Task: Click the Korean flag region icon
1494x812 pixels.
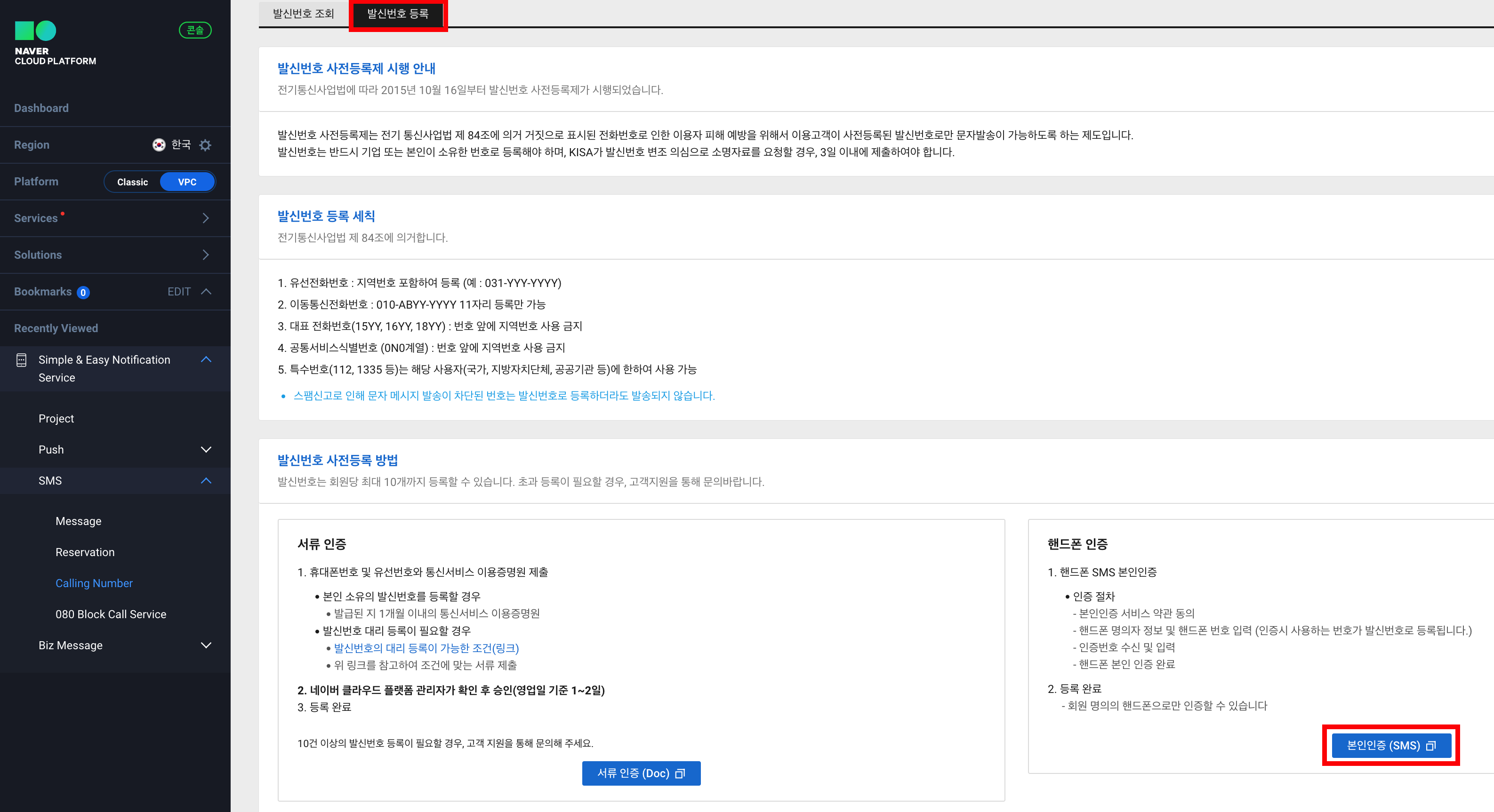Action: [159, 145]
